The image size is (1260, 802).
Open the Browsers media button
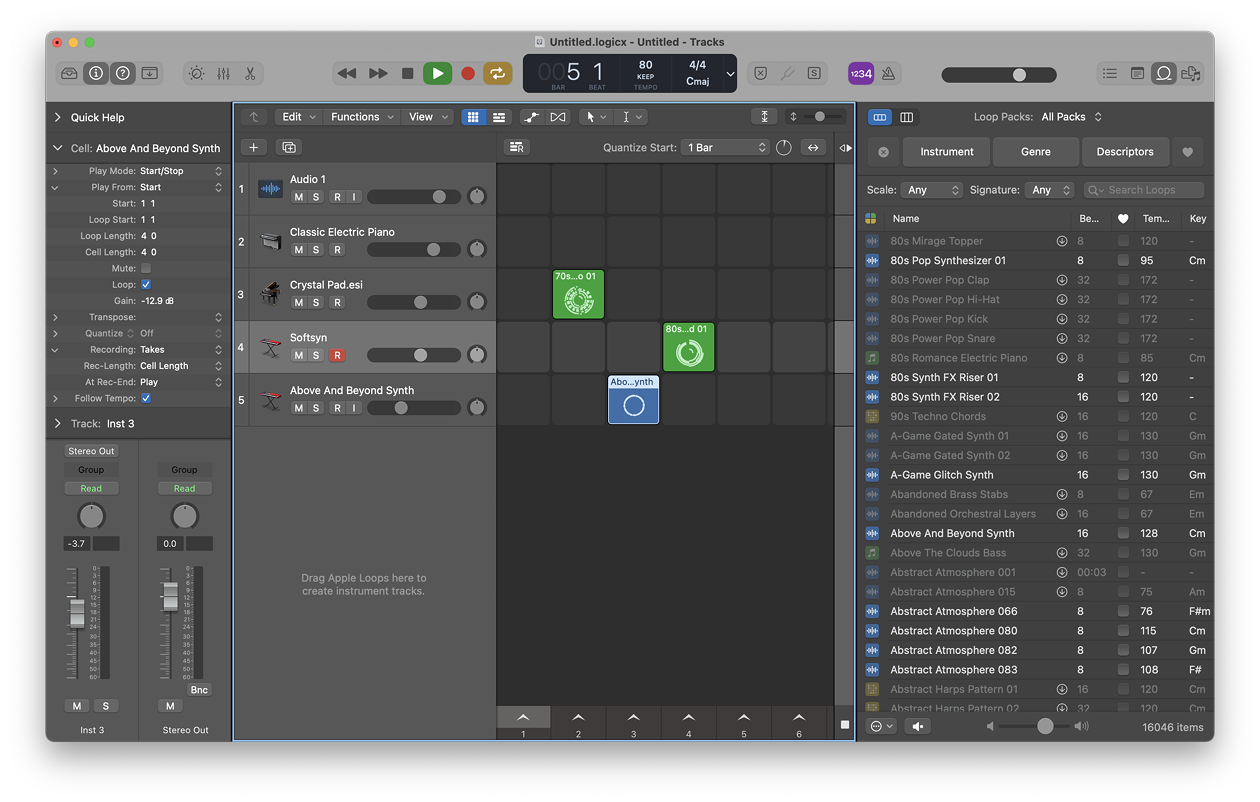pyautogui.click(x=1190, y=73)
